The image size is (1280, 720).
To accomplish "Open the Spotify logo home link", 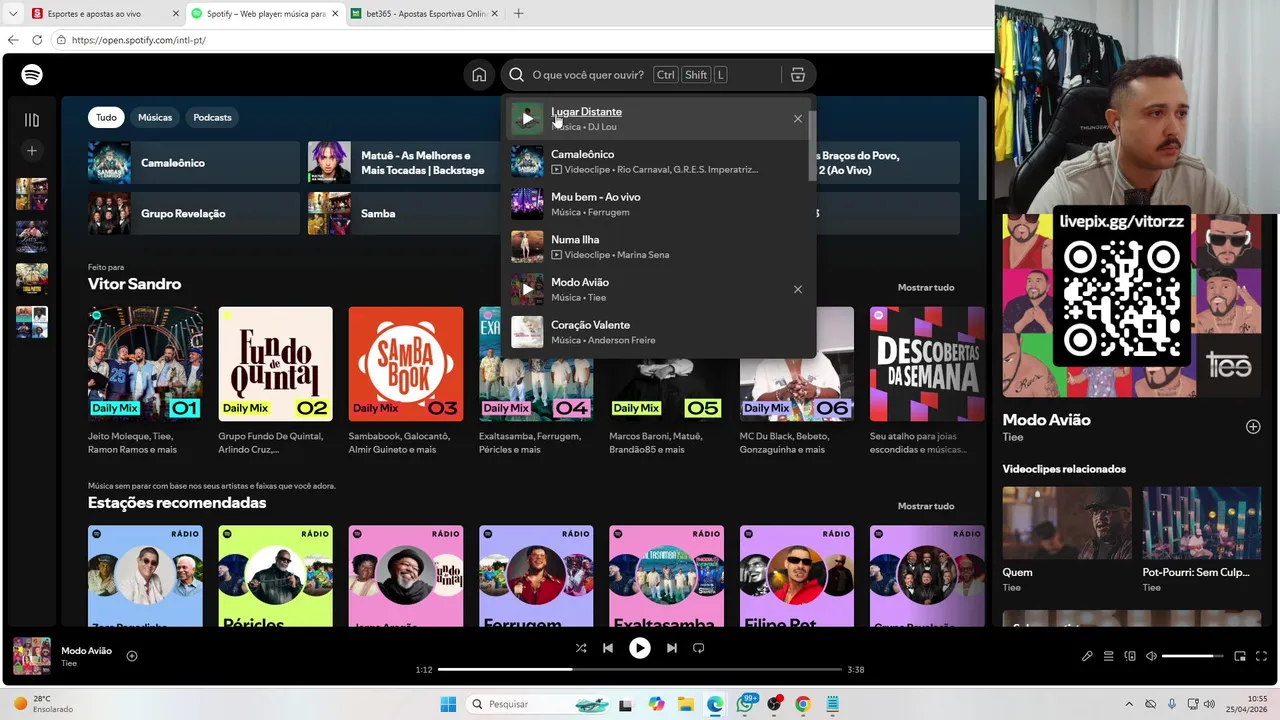I will (x=32, y=75).
